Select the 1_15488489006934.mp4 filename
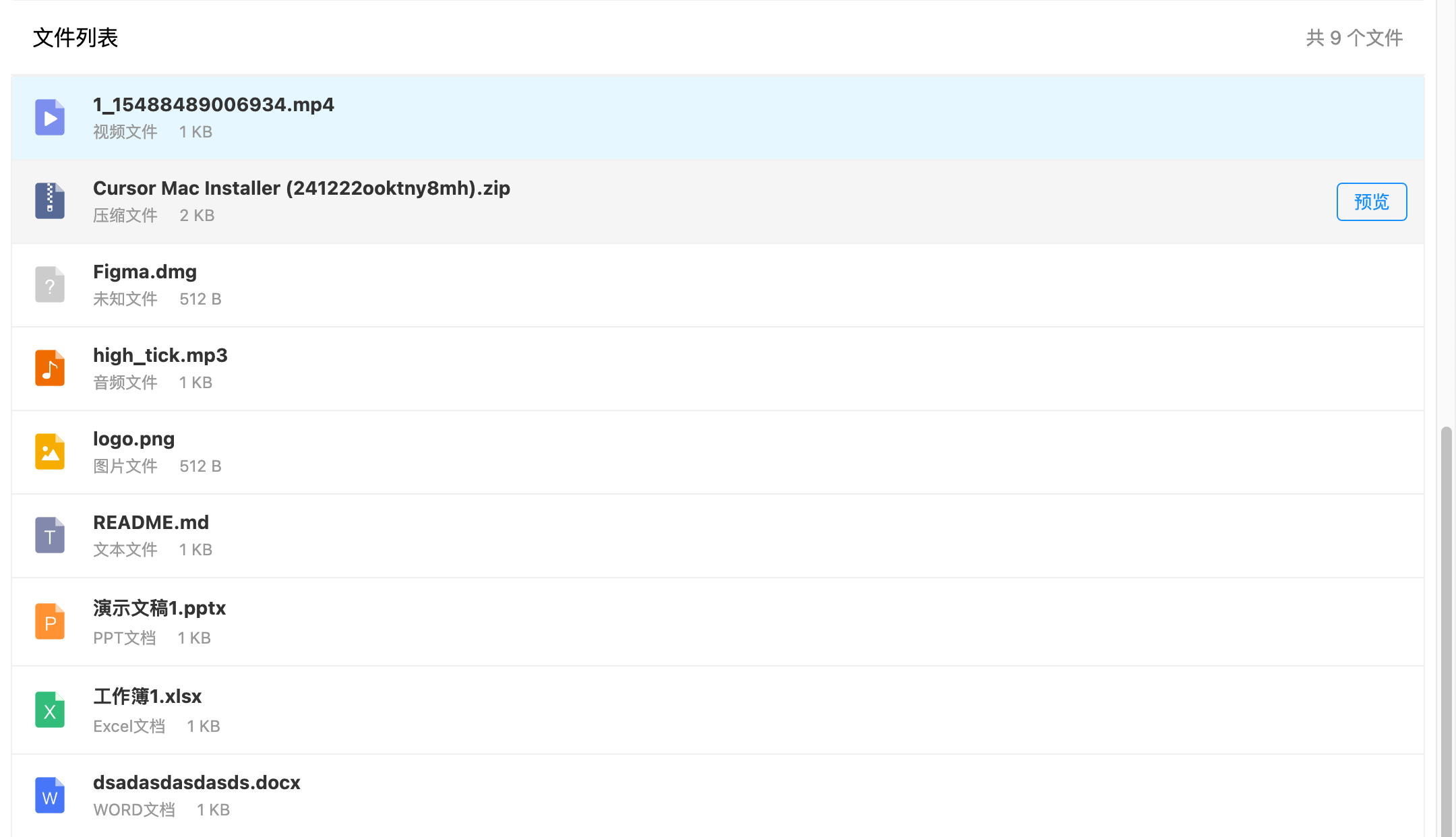The width and height of the screenshot is (1456, 837). [213, 104]
